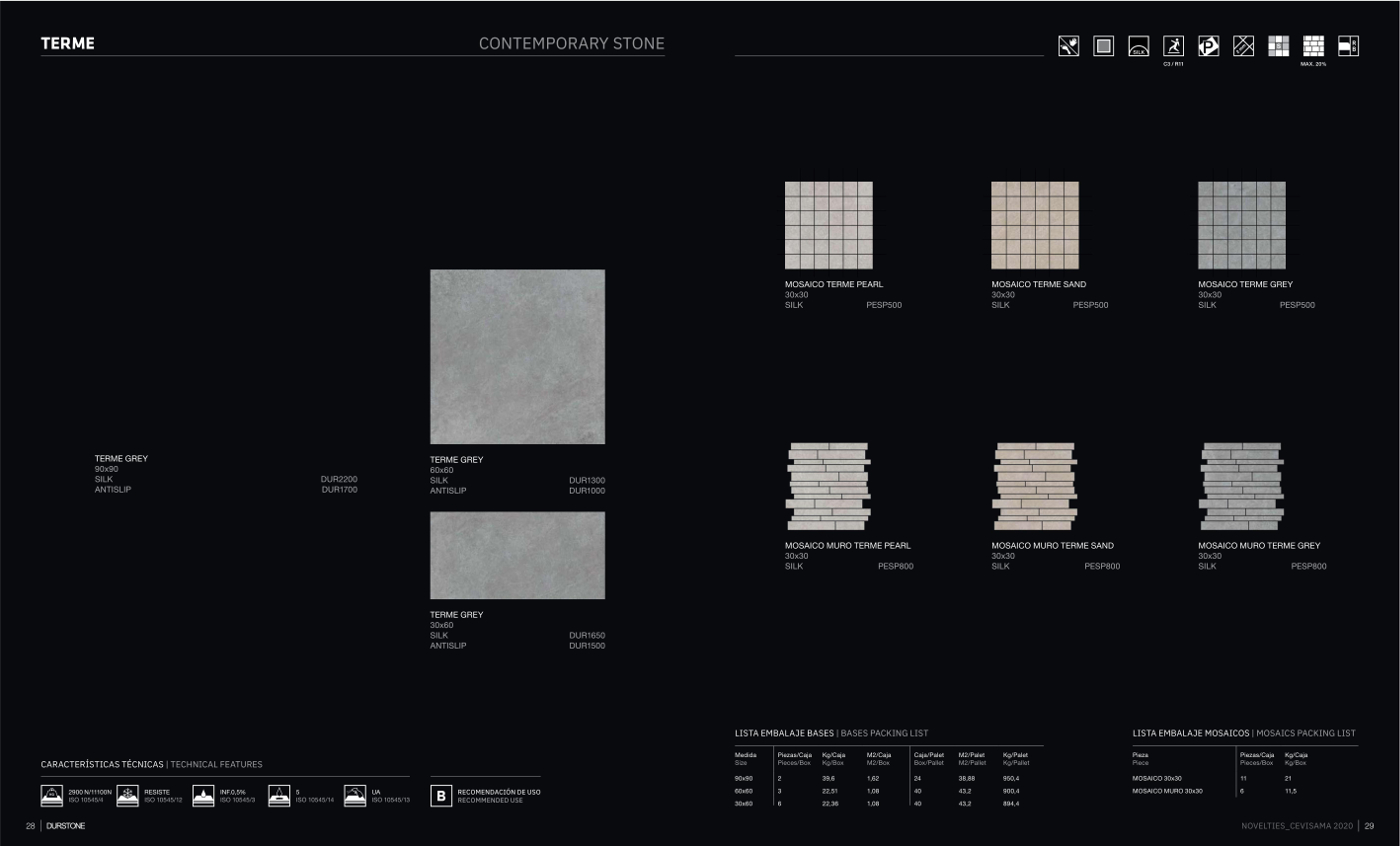Click the MOSAICO TERME GREY caption
Viewport: 1400px width, 846px height.
(1246, 285)
